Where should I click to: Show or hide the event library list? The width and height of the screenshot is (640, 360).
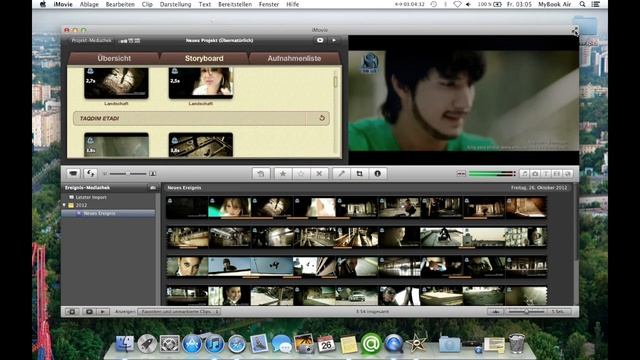(72, 311)
